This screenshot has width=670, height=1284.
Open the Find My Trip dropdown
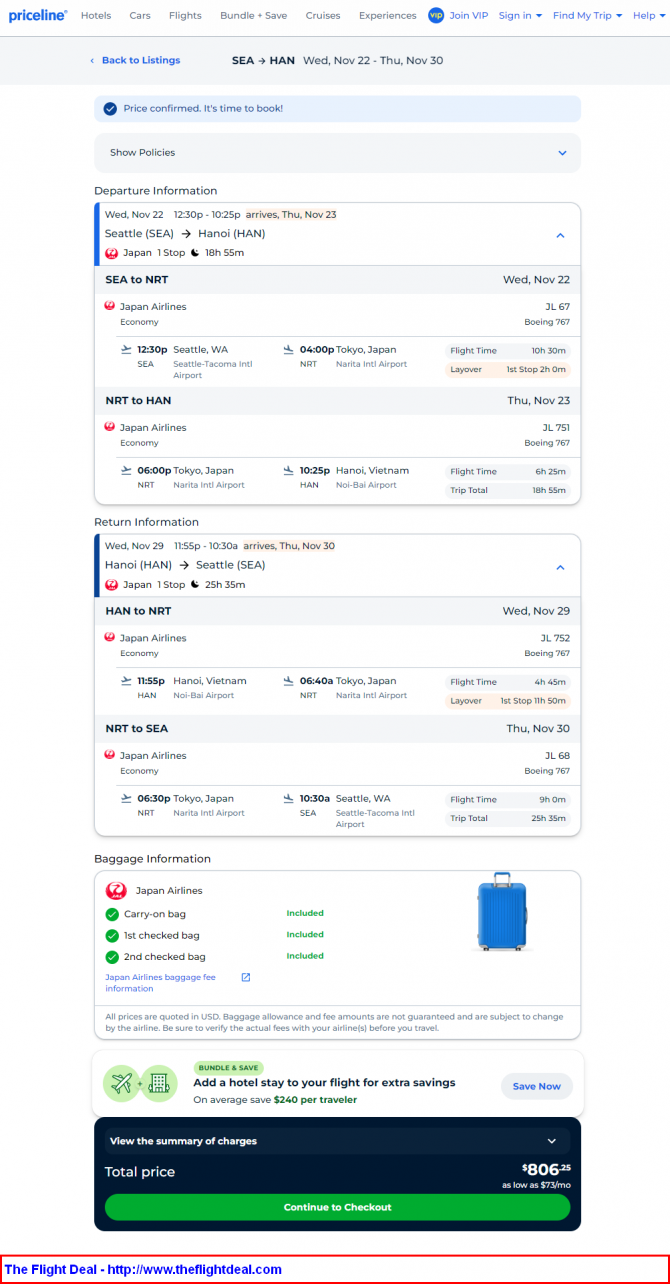point(587,15)
